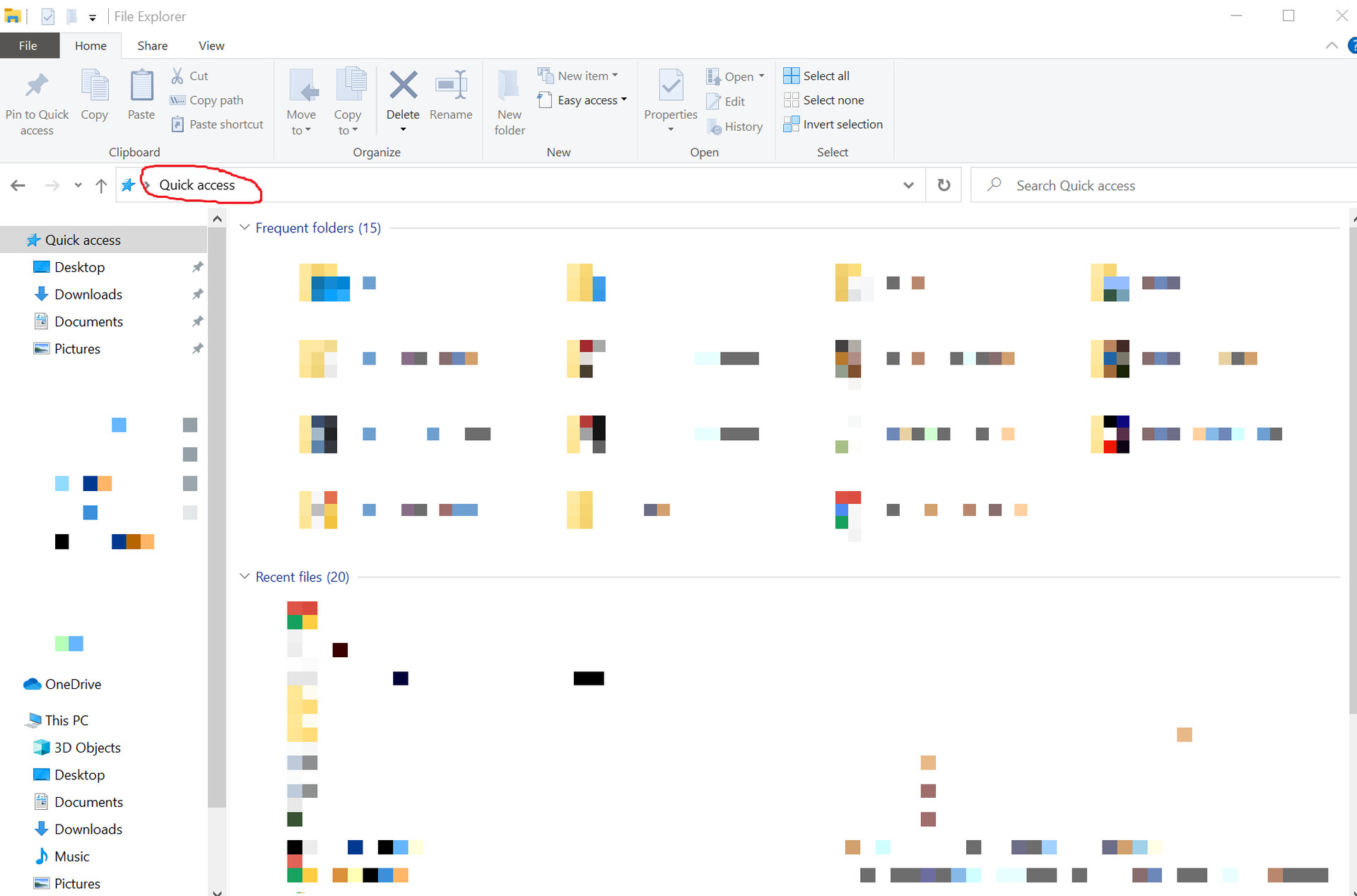Image resolution: width=1357 pixels, height=896 pixels.
Task: Go up one folder level
Action: pos(101,186)
